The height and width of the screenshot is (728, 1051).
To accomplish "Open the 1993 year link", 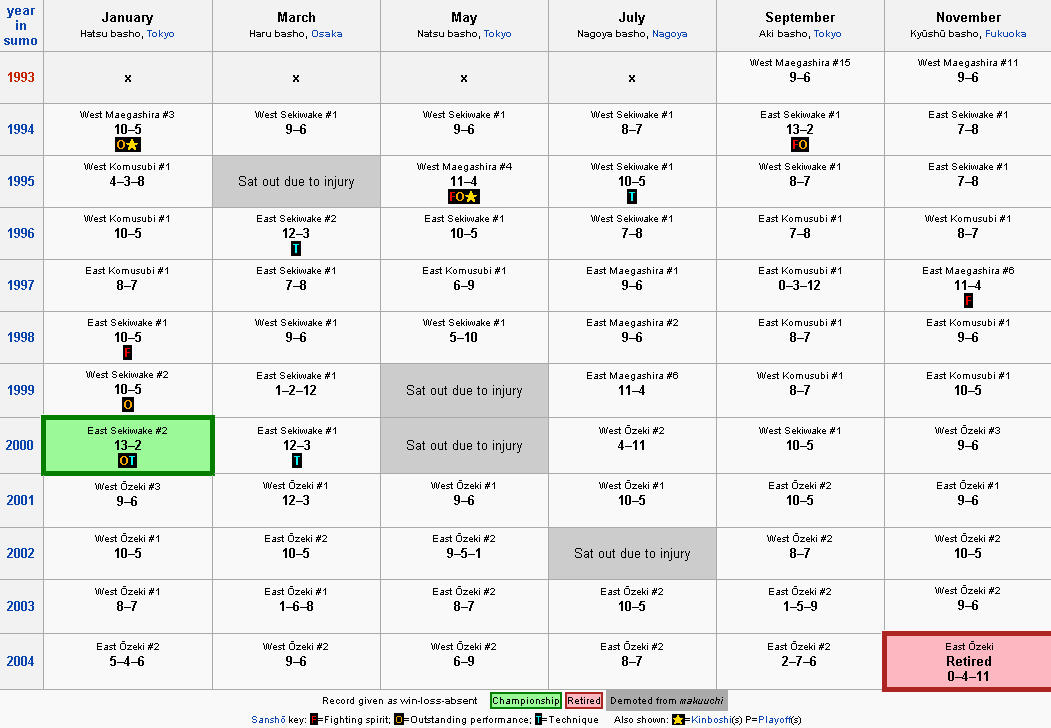I will tap(21, 77).
